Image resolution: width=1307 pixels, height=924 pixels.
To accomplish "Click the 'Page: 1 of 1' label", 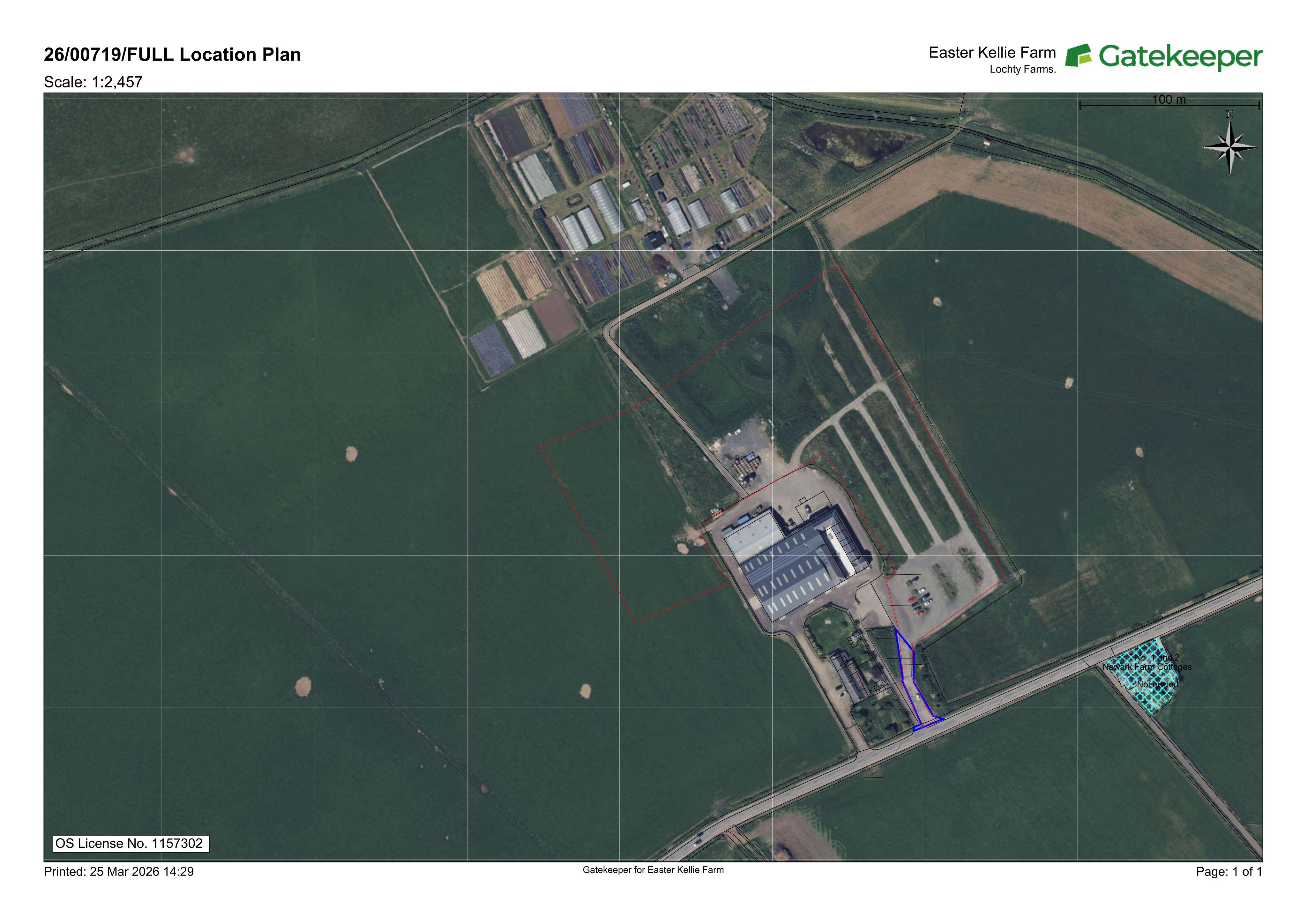I will (1229, 872).
